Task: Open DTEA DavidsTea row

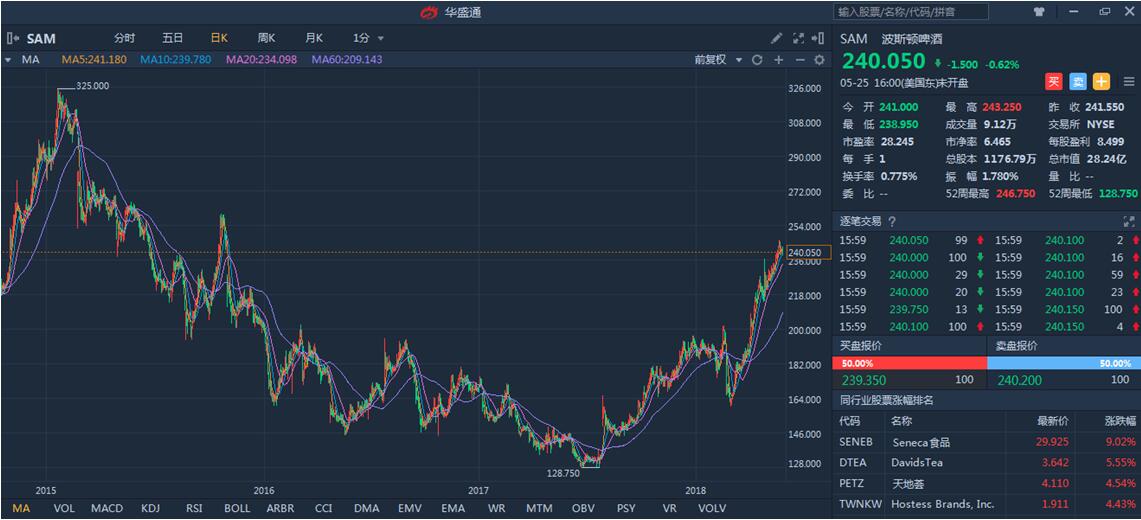Action: coord(986,463)
